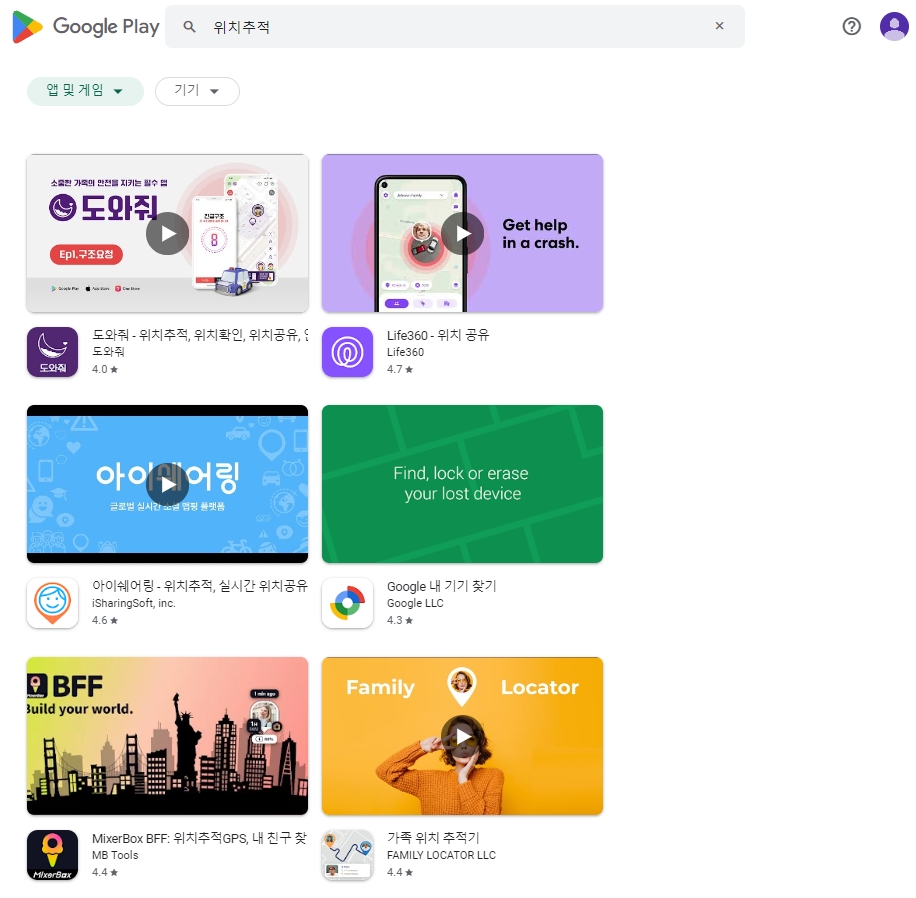The width and height of the screenshot is (916, 898).
Task: Open 도와줘 - 위치추적 app title
Action: [x=200, y=335]
